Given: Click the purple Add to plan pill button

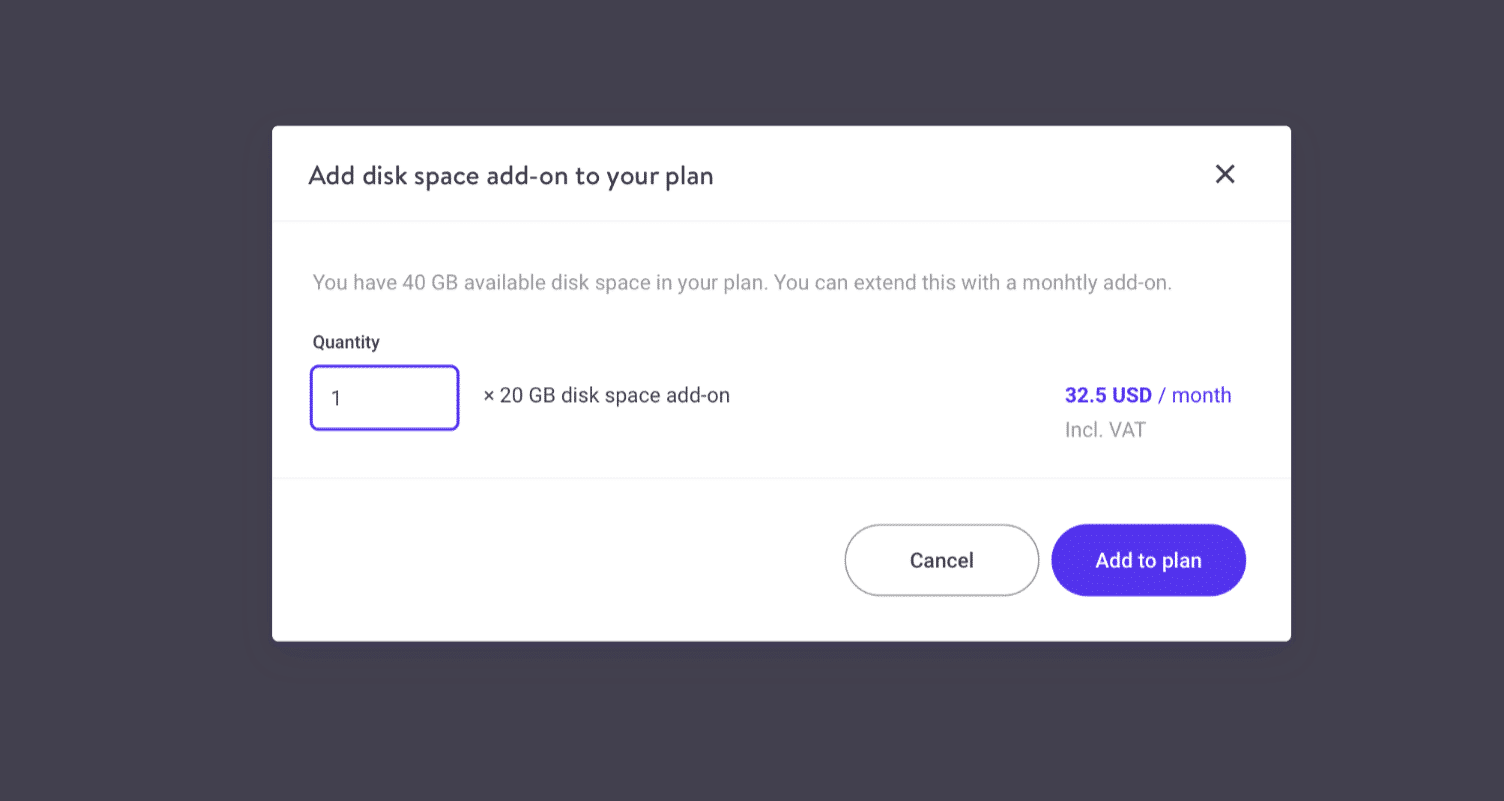Looking at the screenshot, I should (1148, 560).
